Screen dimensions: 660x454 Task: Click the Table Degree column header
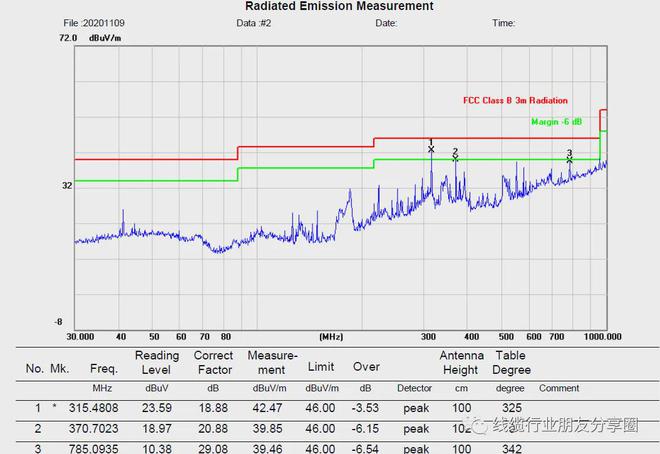coord(511,362)
